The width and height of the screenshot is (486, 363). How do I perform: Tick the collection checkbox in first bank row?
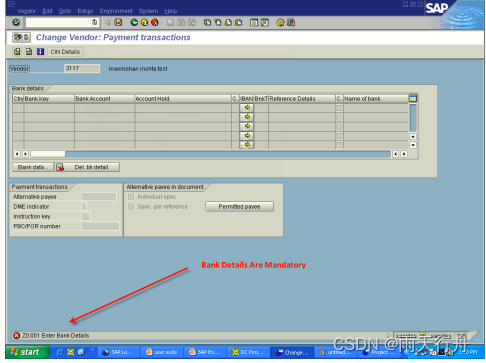click(x=339, y=107)
